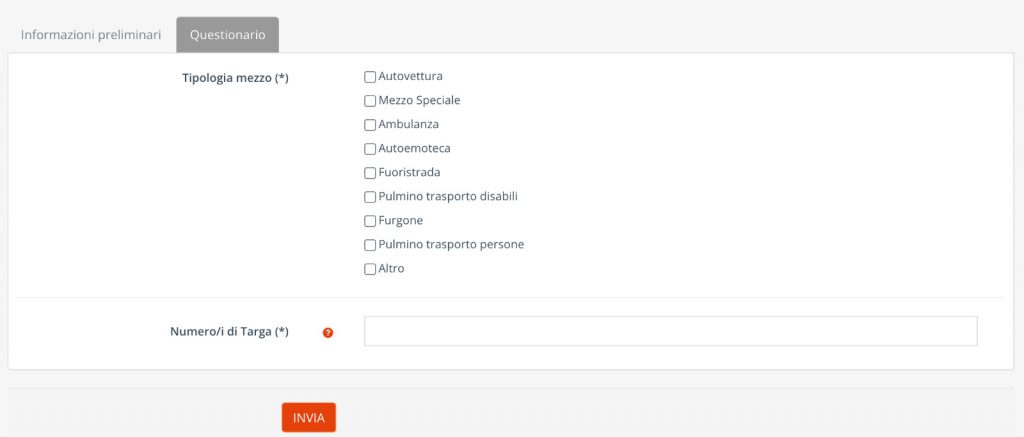
Task: Click the orange help icon beside Numero/i di Targa
Action: click(x=328, y=332)
